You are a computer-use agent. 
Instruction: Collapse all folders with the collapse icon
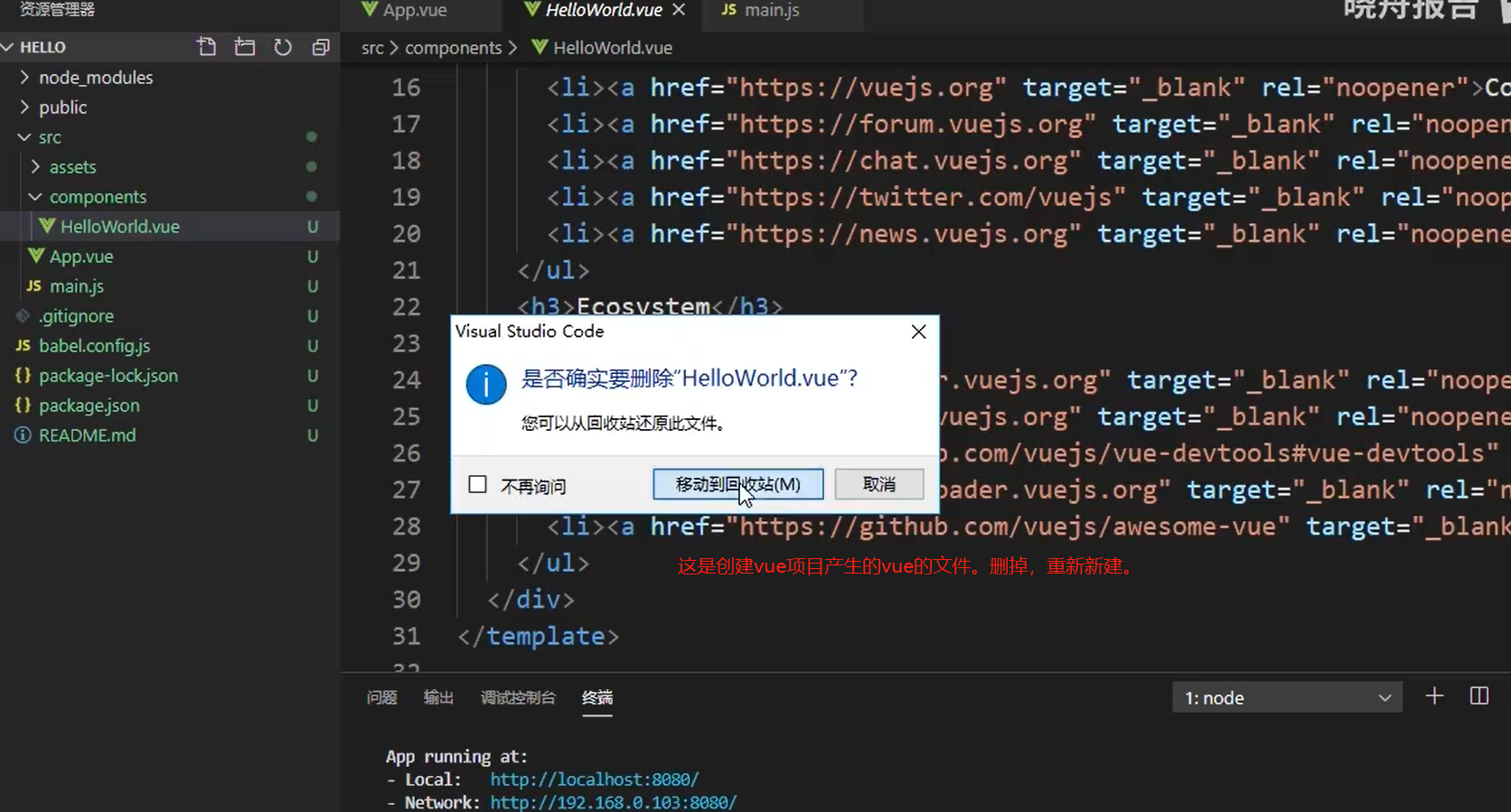point(321,47)
